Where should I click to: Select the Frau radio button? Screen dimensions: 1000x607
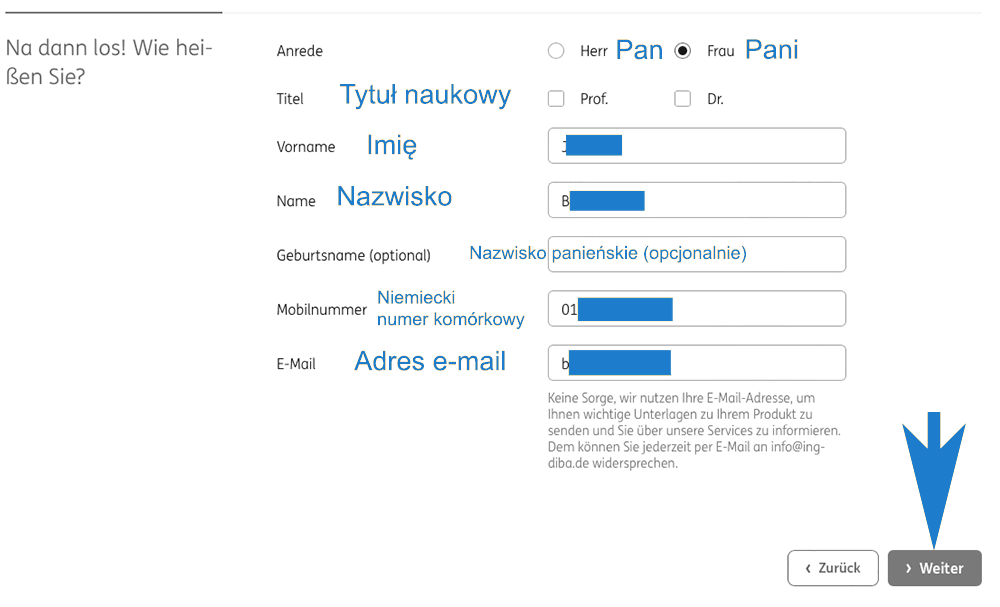click(682, 50)
